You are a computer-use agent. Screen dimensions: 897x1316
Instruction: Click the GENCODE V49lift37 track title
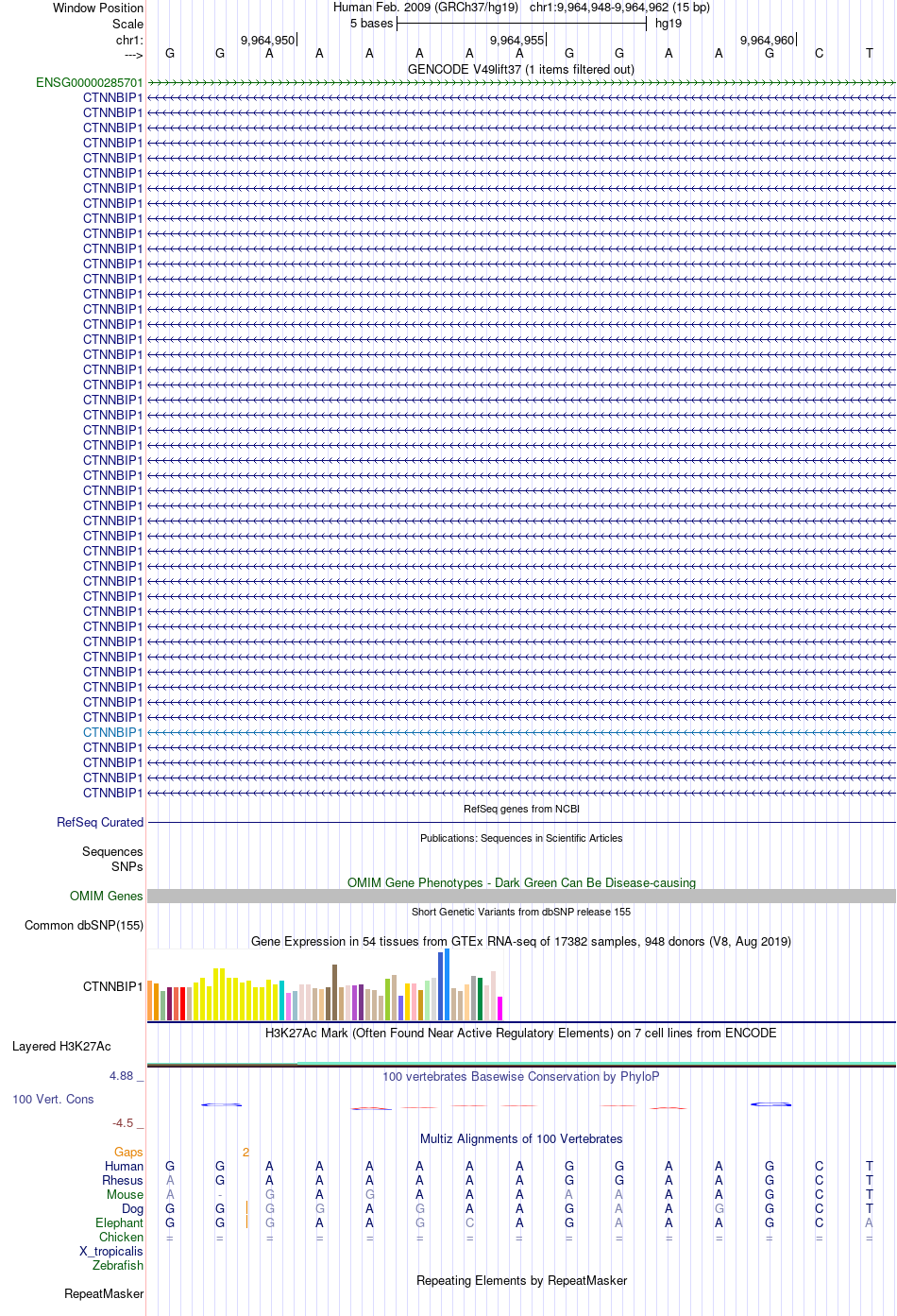[521, 69]
